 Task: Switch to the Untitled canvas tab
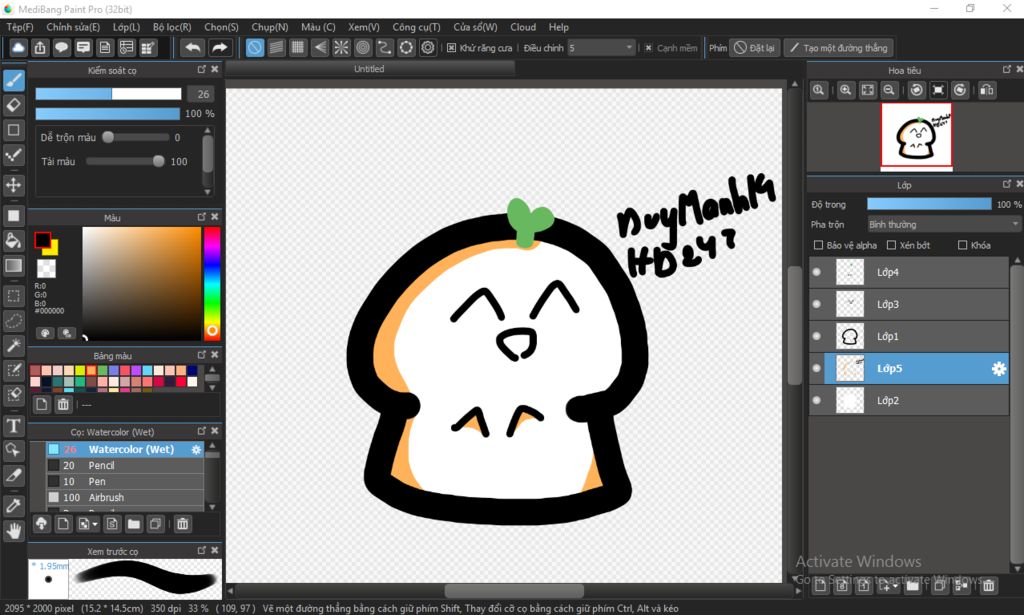click(x=370, y=69)
